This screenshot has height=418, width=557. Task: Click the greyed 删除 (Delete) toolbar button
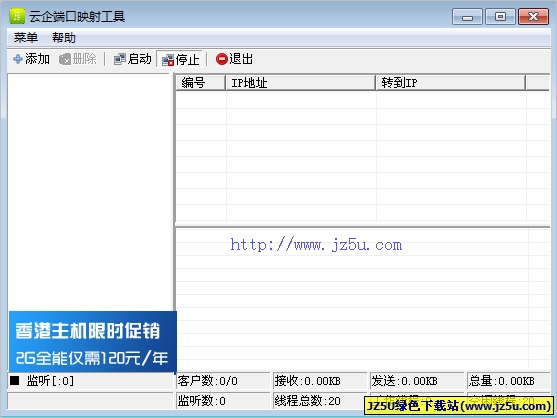[78, 59]
